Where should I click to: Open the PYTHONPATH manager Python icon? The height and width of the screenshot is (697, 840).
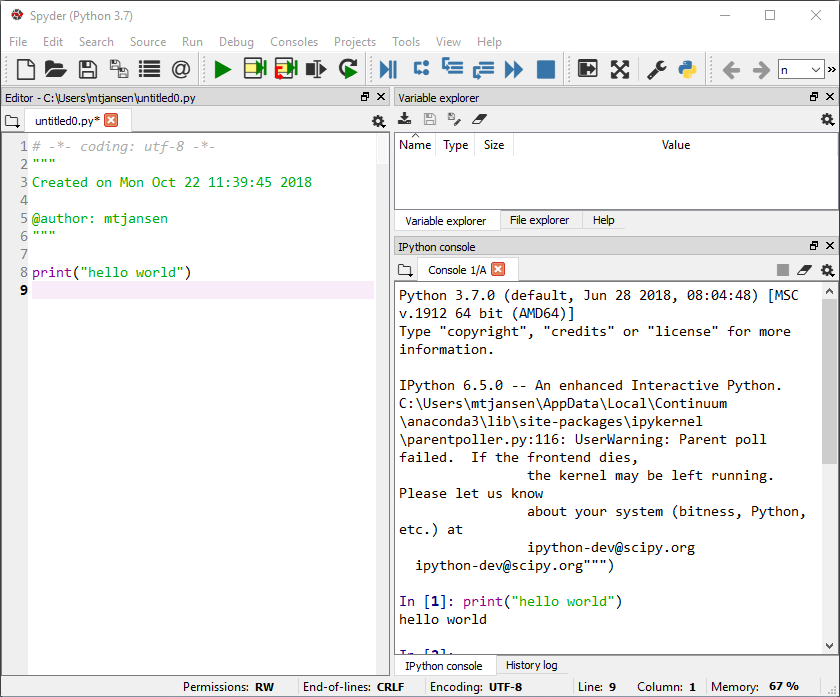686,69
